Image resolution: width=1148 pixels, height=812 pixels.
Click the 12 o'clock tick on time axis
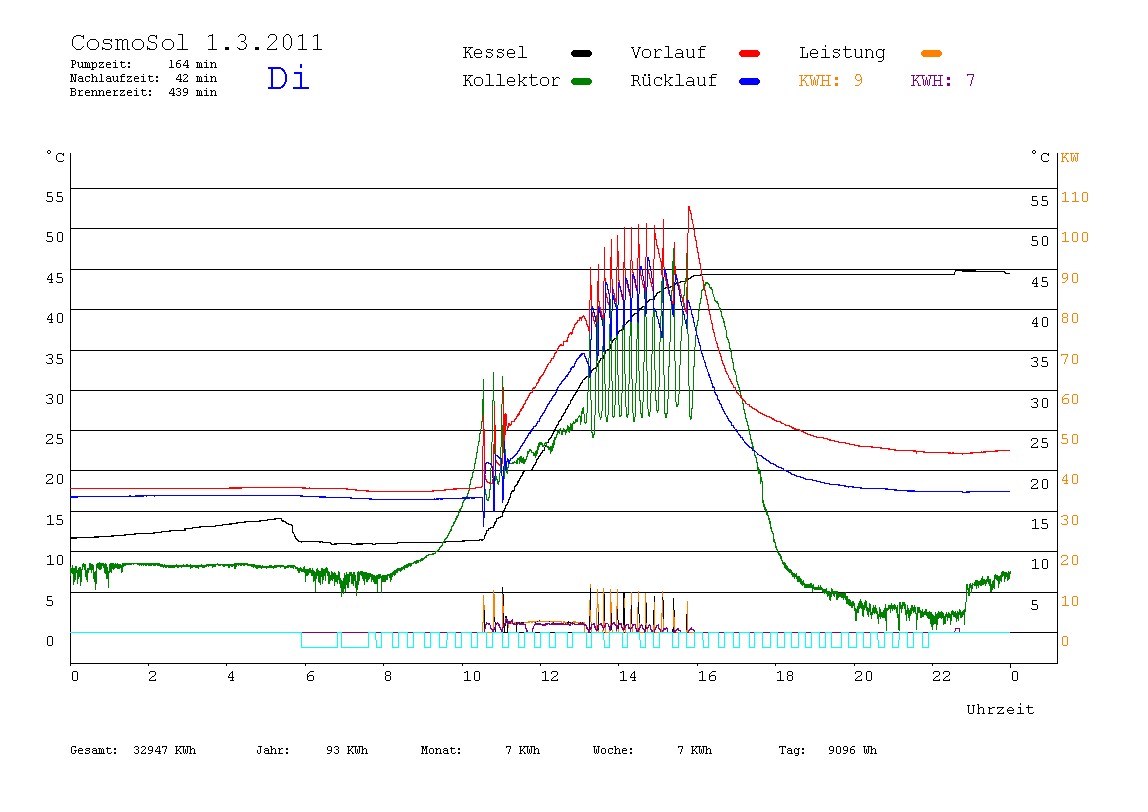(550, 677)
